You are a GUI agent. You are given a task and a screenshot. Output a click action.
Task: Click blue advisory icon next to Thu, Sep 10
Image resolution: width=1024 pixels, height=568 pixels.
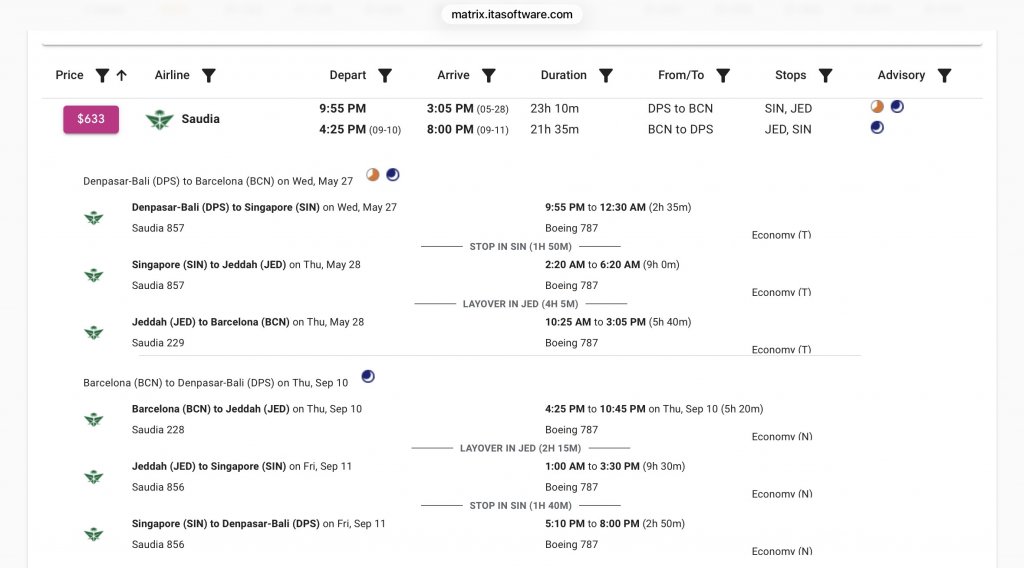[368, 377]
